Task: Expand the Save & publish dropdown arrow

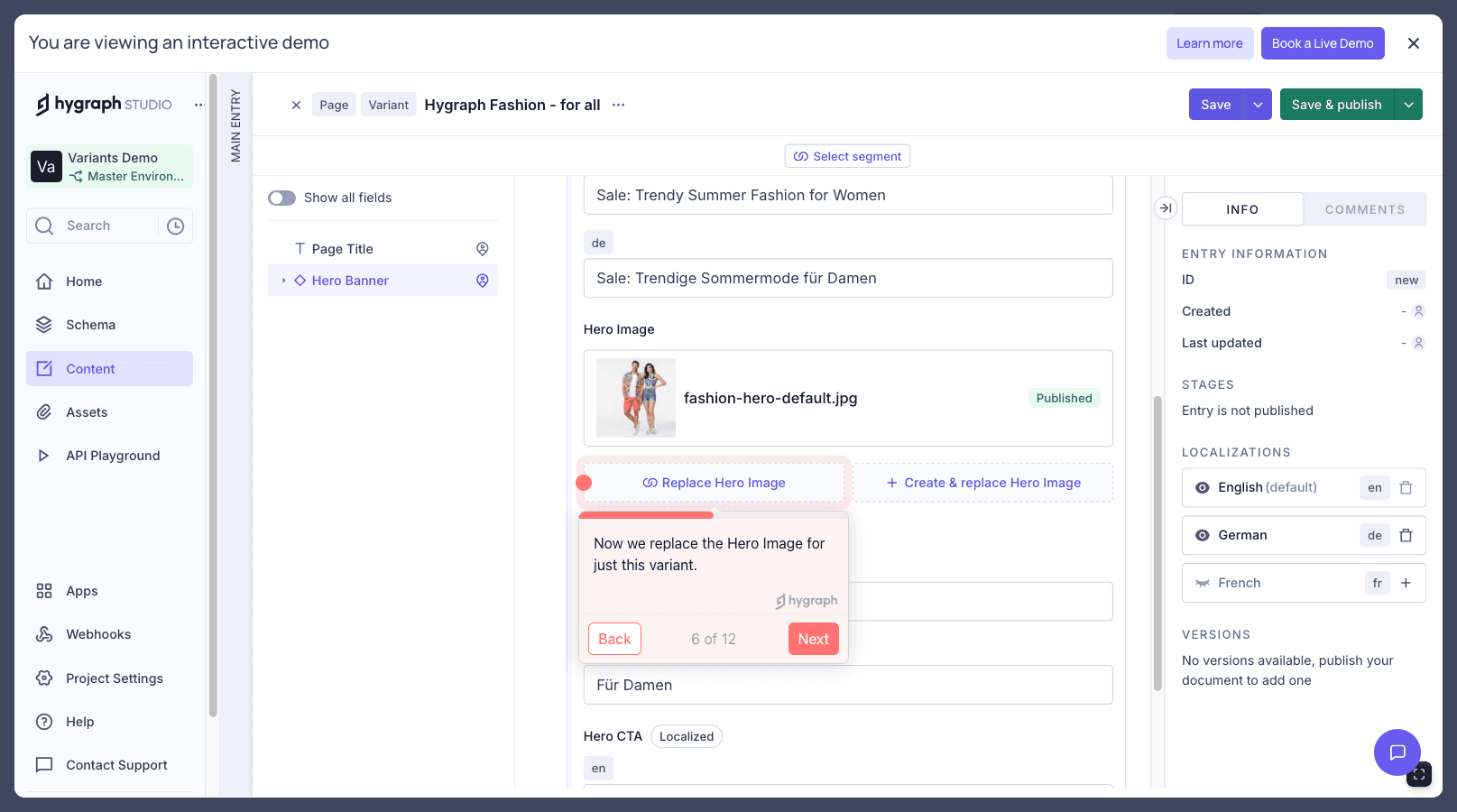Action: 1408,105
